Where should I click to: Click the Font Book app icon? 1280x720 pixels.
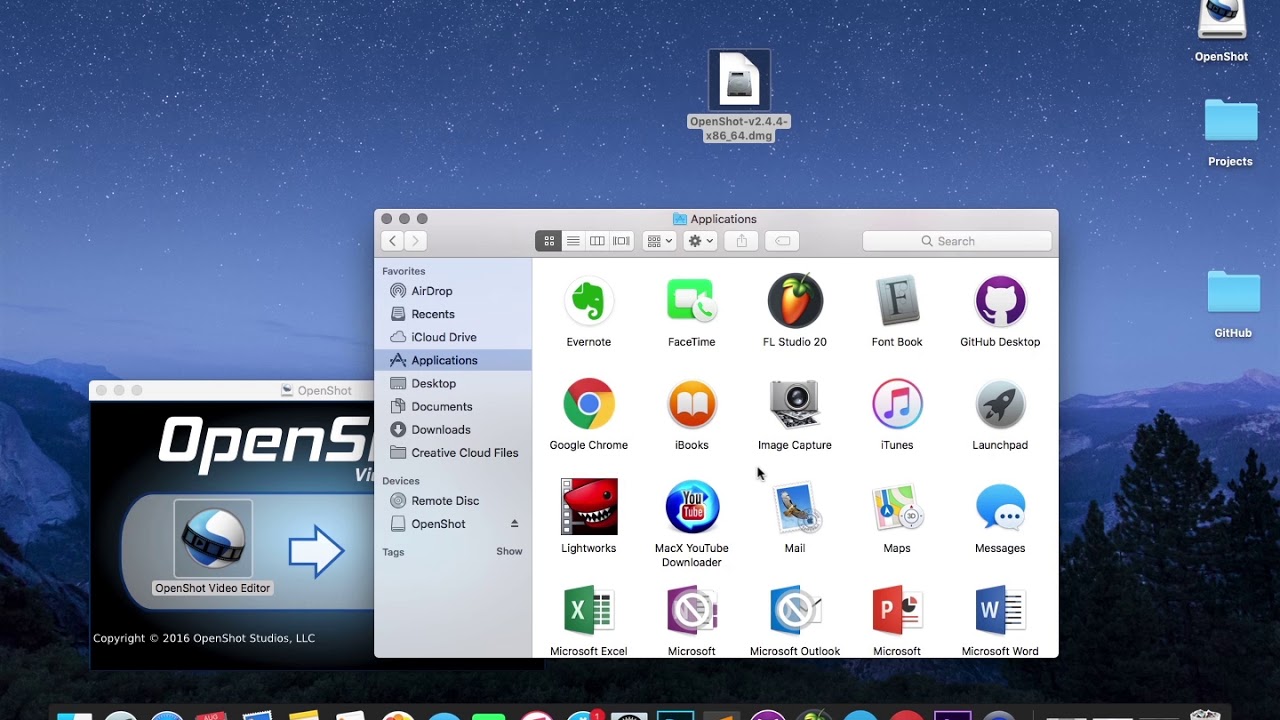(897, 301)
